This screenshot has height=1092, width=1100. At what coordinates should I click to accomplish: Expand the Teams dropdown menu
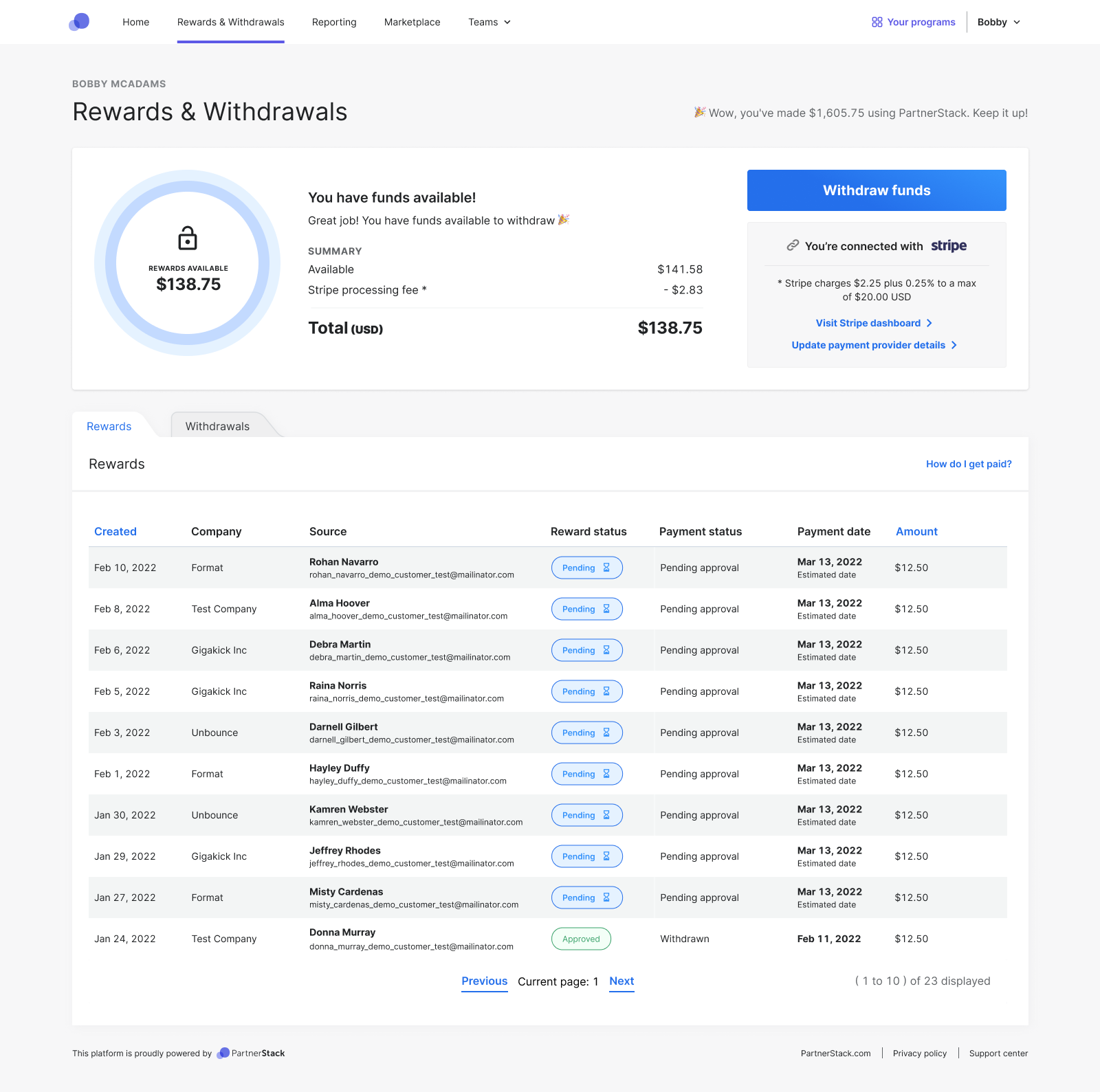pyautogui.click(x=489, y=22)
